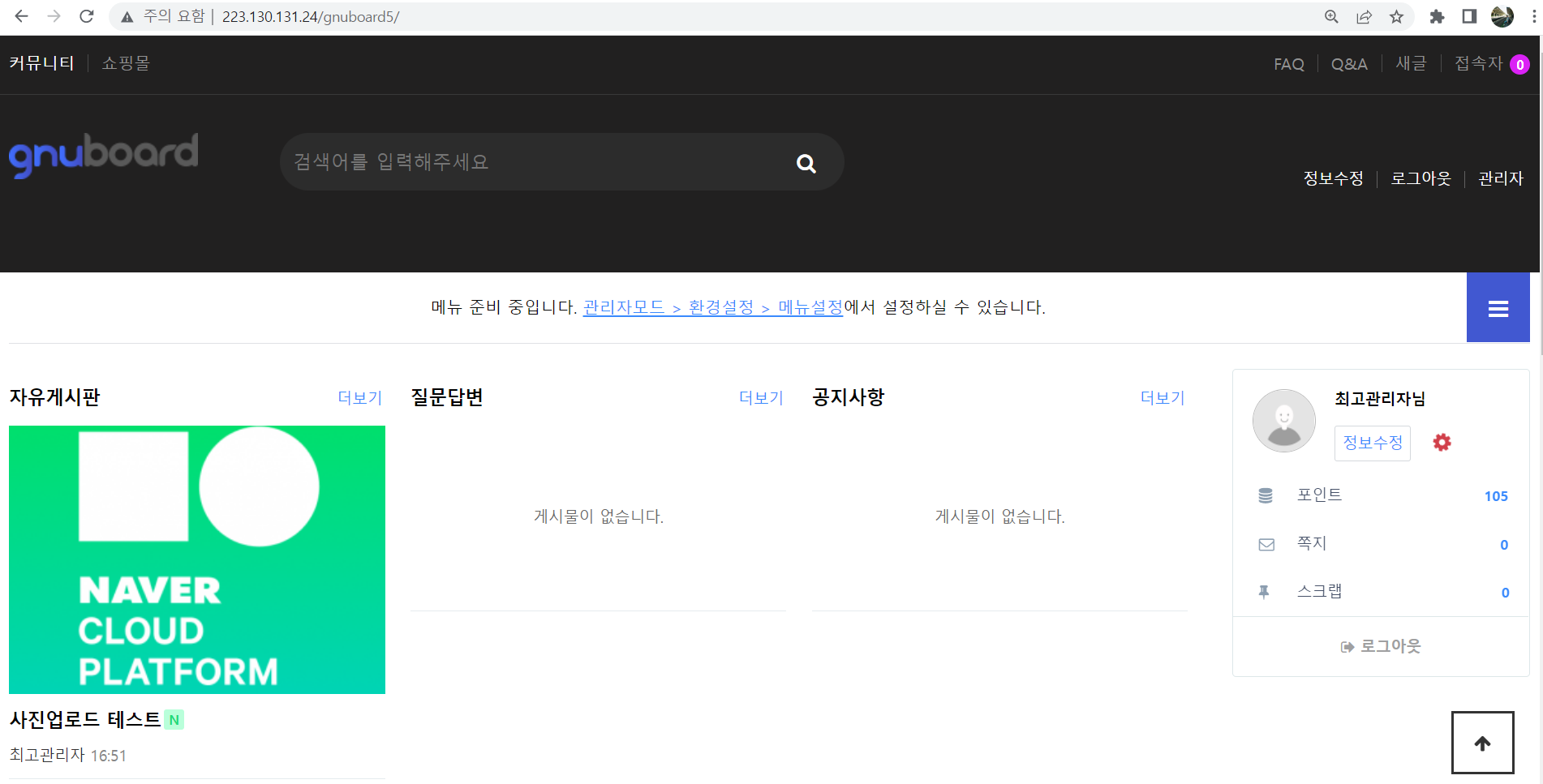Click the 스크랩 label
Screen dimensions: 1543x784
coord(1319,591)
